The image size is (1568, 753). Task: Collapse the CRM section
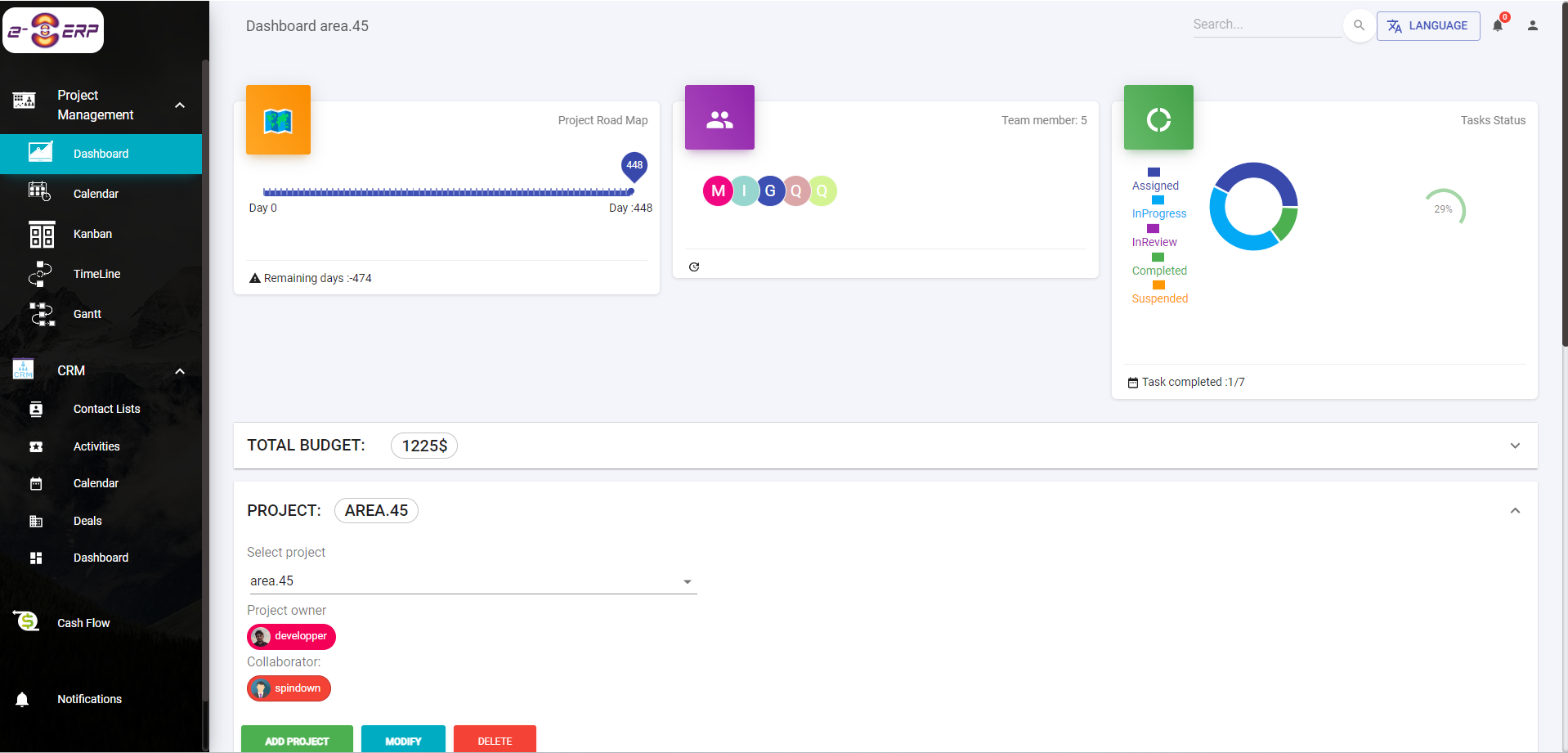pos(180,371)
